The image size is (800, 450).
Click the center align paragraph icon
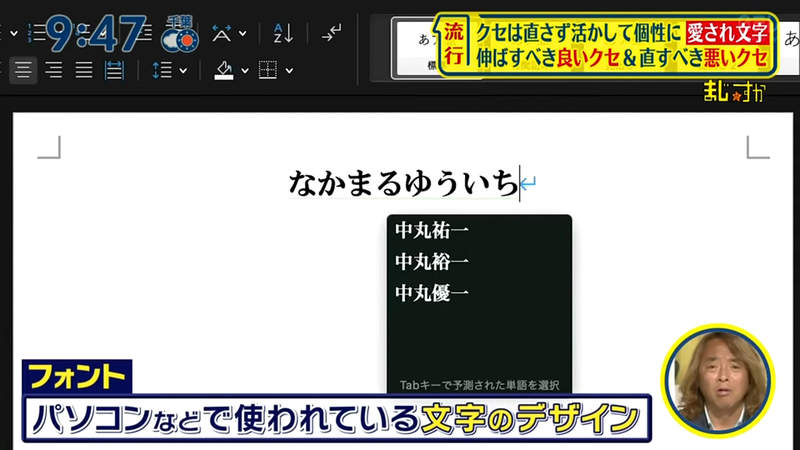22,70
